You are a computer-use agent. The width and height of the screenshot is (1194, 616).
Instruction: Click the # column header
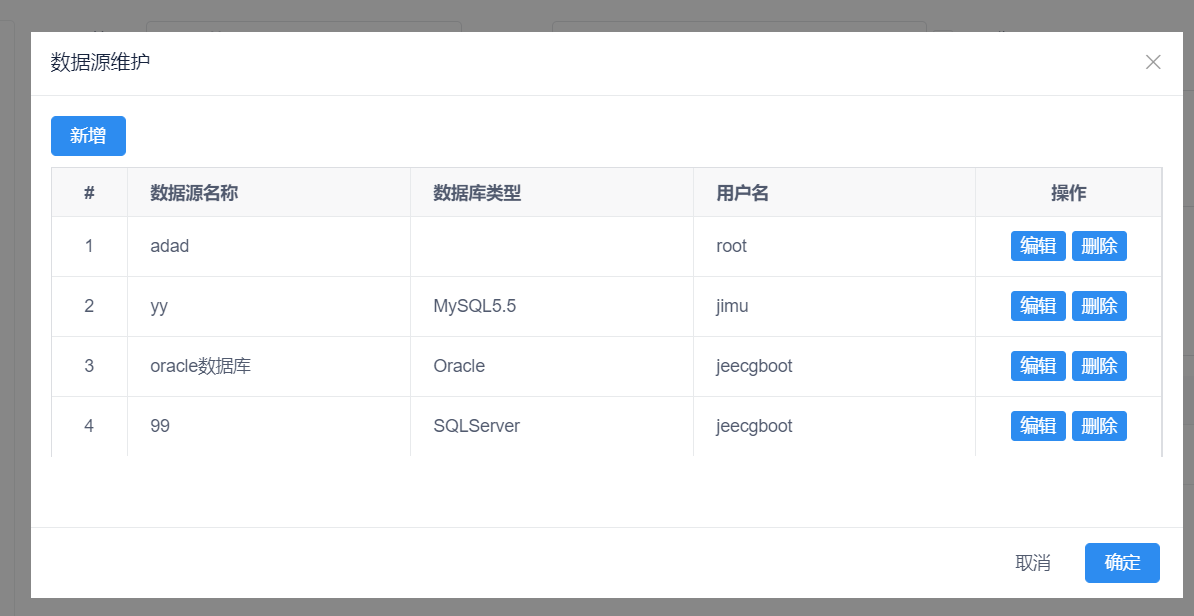tap(89, 193)
